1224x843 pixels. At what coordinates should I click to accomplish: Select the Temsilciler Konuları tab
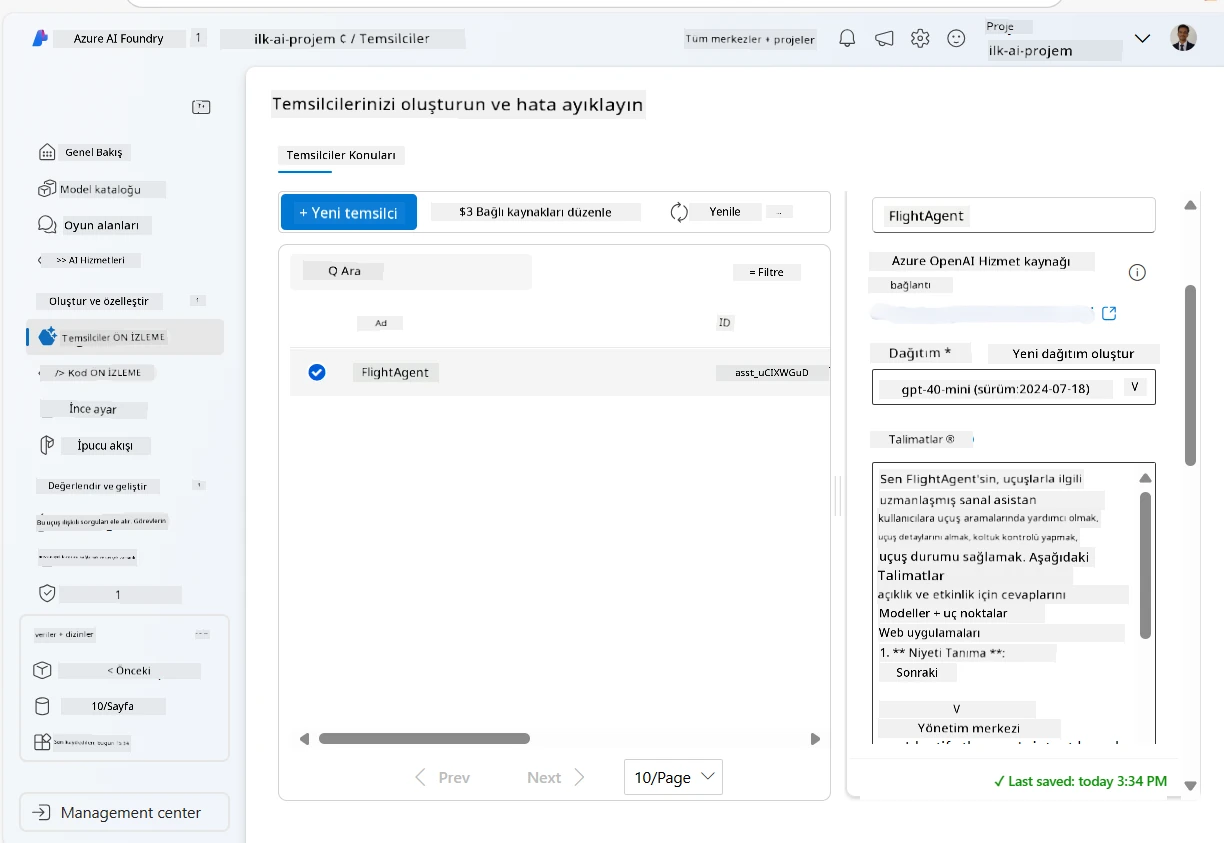click(x=341, y=155)
